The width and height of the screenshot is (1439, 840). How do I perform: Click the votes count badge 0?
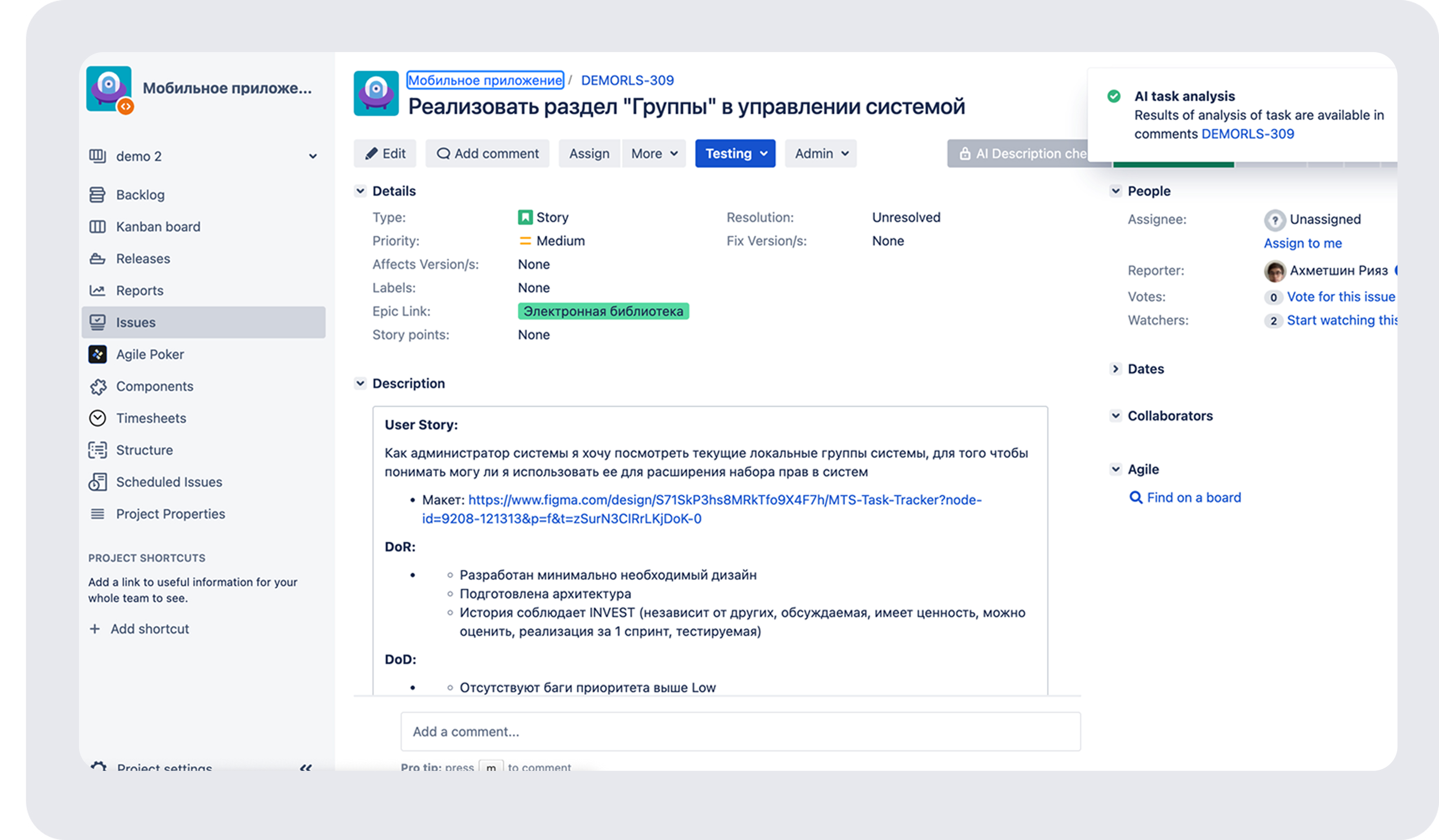pos(1273,297)
